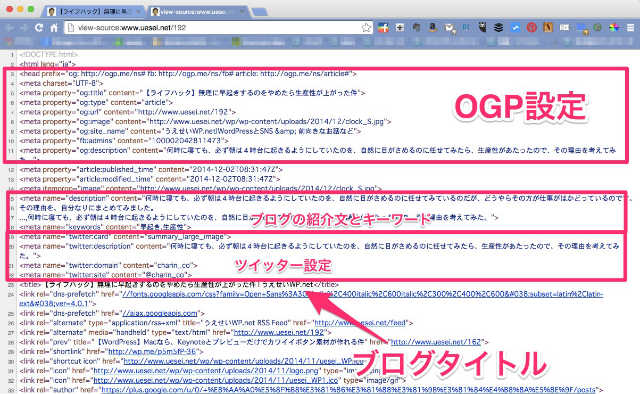
Task: Open the //ajax.googleapis.com link
Action: pyautogui.click(x=160, y=313)
